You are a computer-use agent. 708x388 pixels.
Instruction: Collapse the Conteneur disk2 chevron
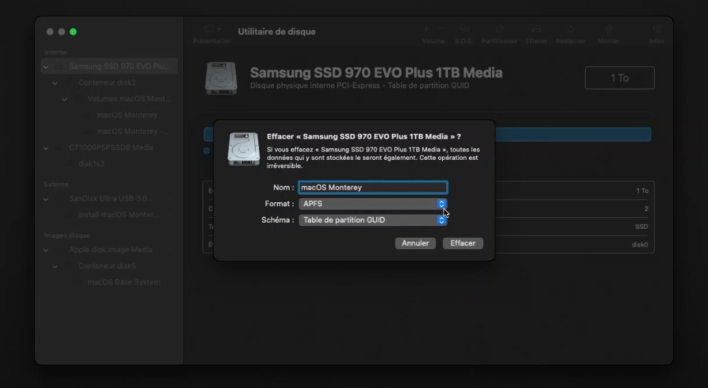pyautogui.click(x=55, y=83)
